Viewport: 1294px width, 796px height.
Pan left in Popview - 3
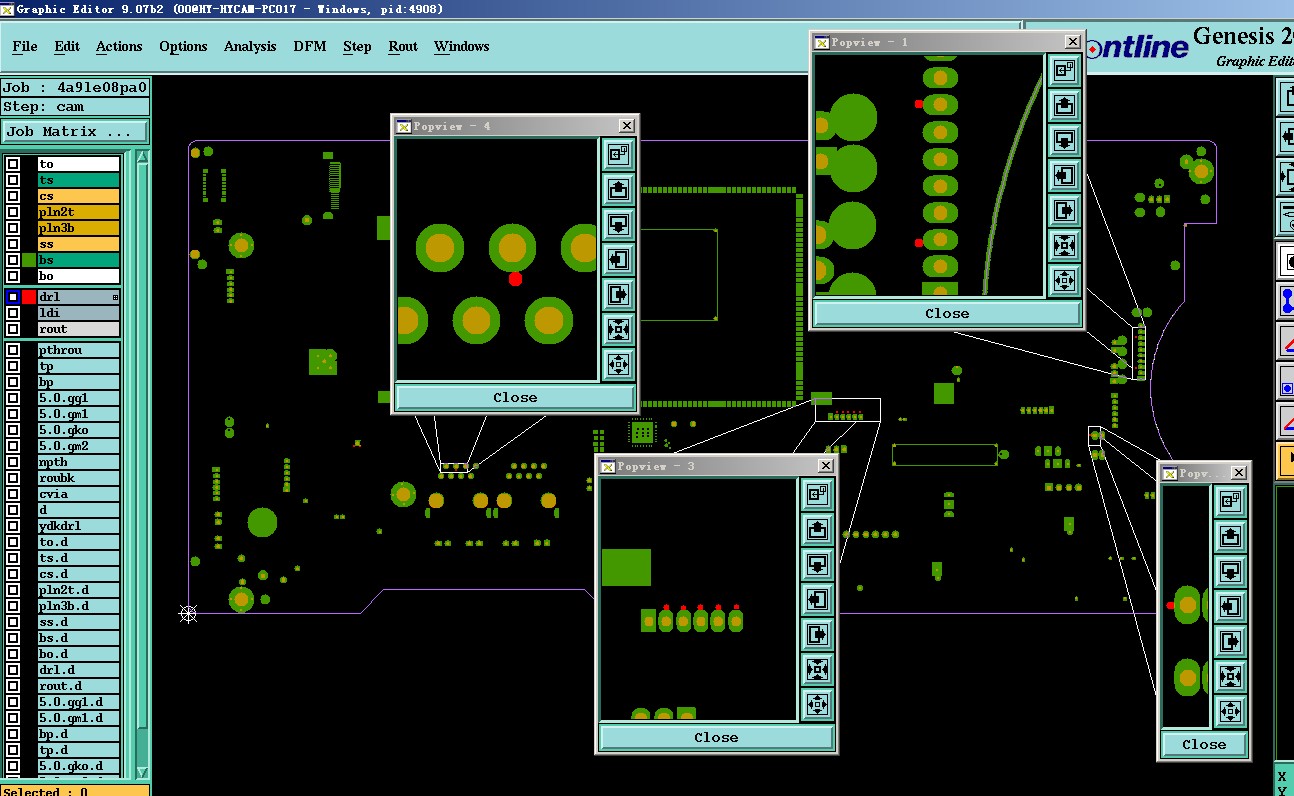click(818, 599)
